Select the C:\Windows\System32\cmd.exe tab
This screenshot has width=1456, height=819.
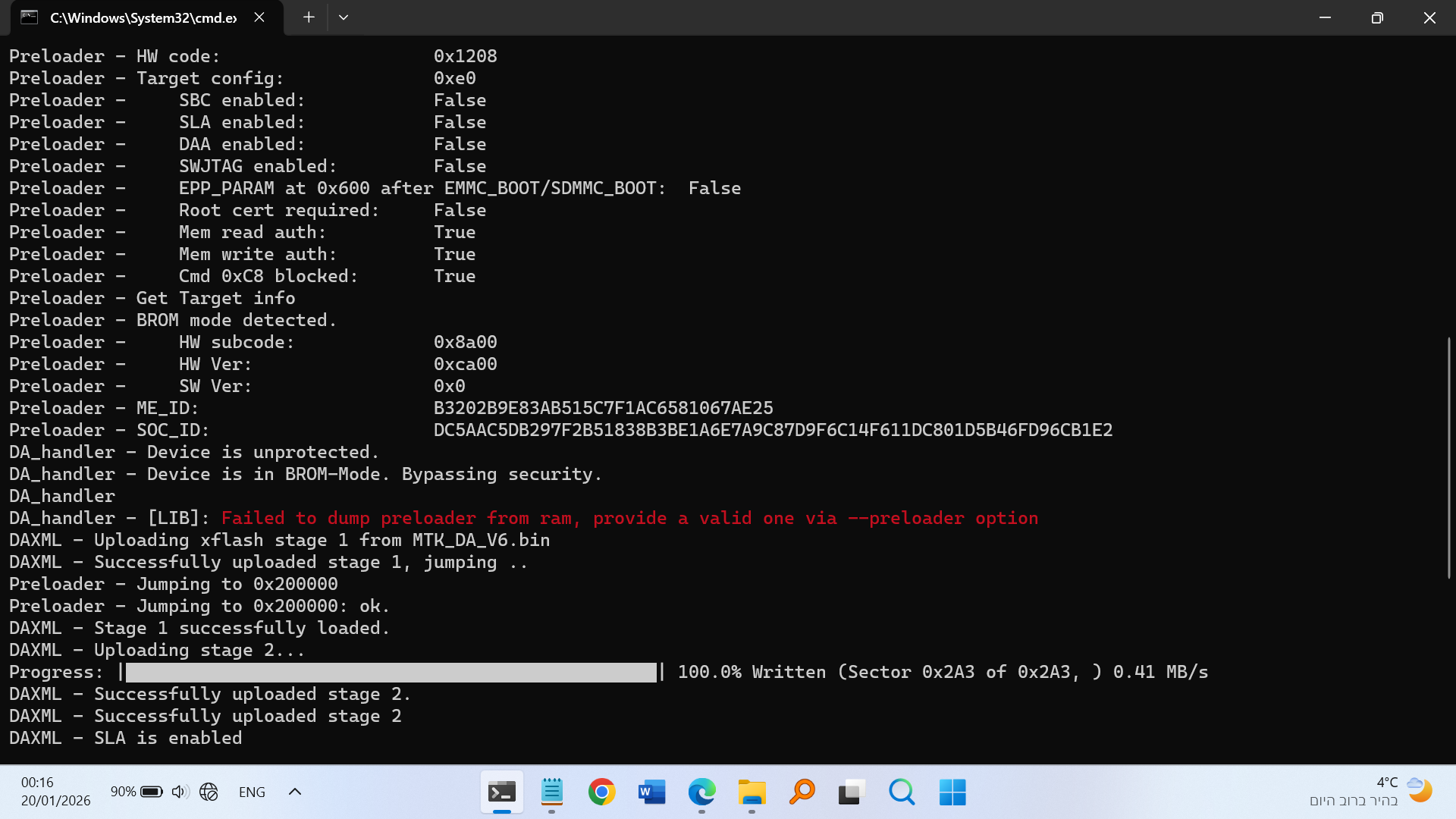(x=143, y=17)
